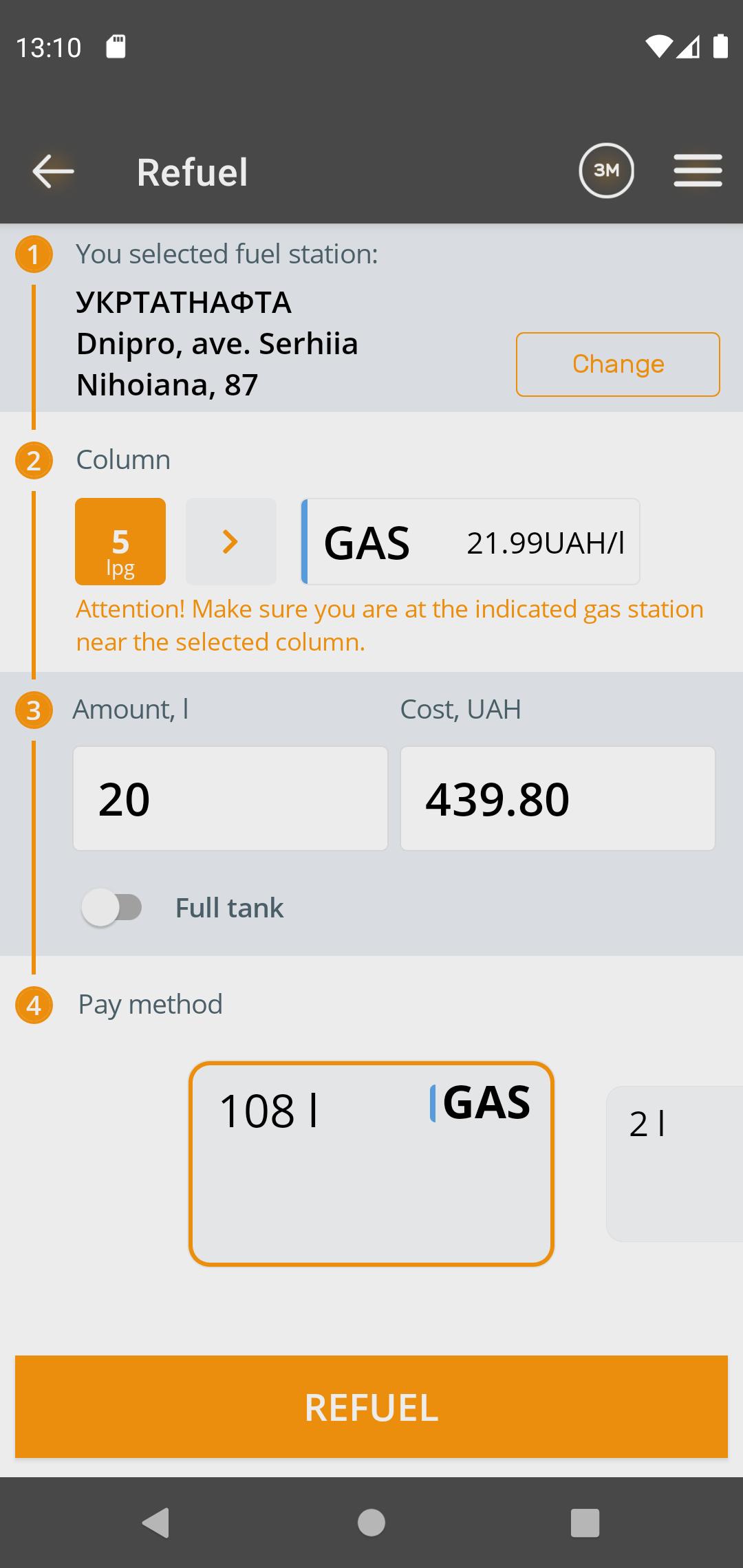
Task: Tap the step 1 orange circle
Action: tap(34, 254)
